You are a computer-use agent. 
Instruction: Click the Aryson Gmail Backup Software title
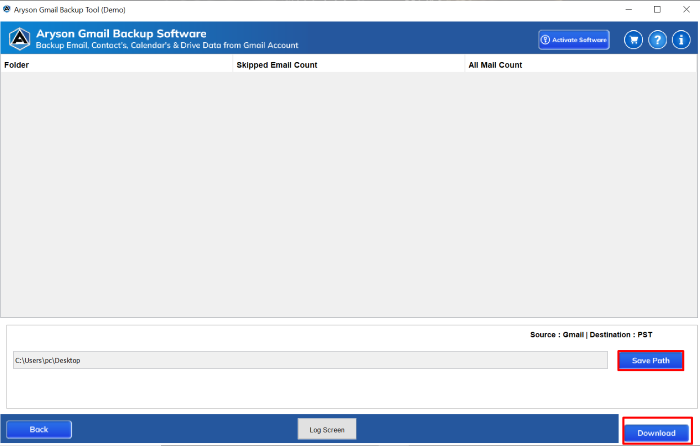tap(121, 34)
